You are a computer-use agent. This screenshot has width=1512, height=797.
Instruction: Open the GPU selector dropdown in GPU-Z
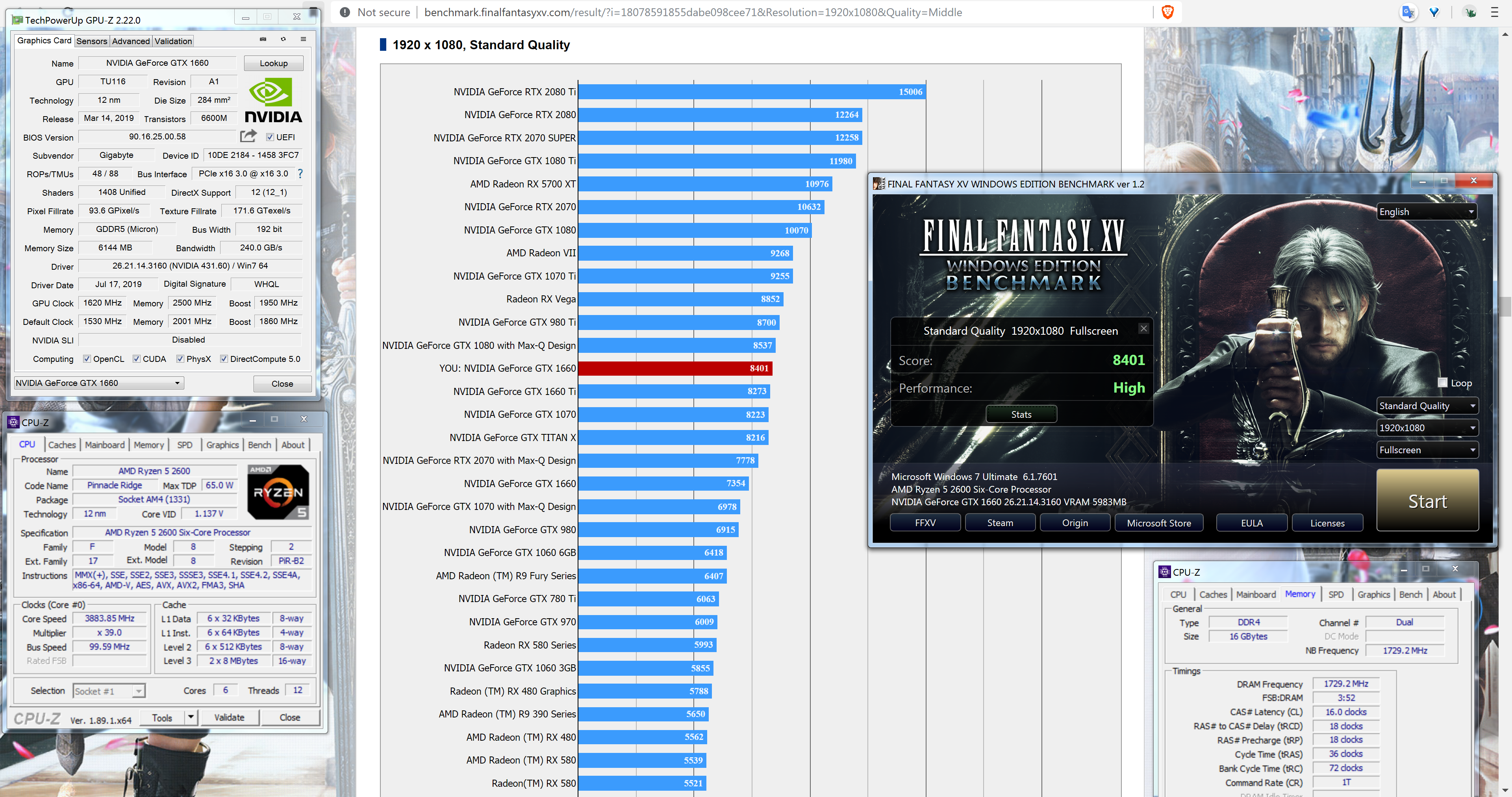(x=98, y=383)
